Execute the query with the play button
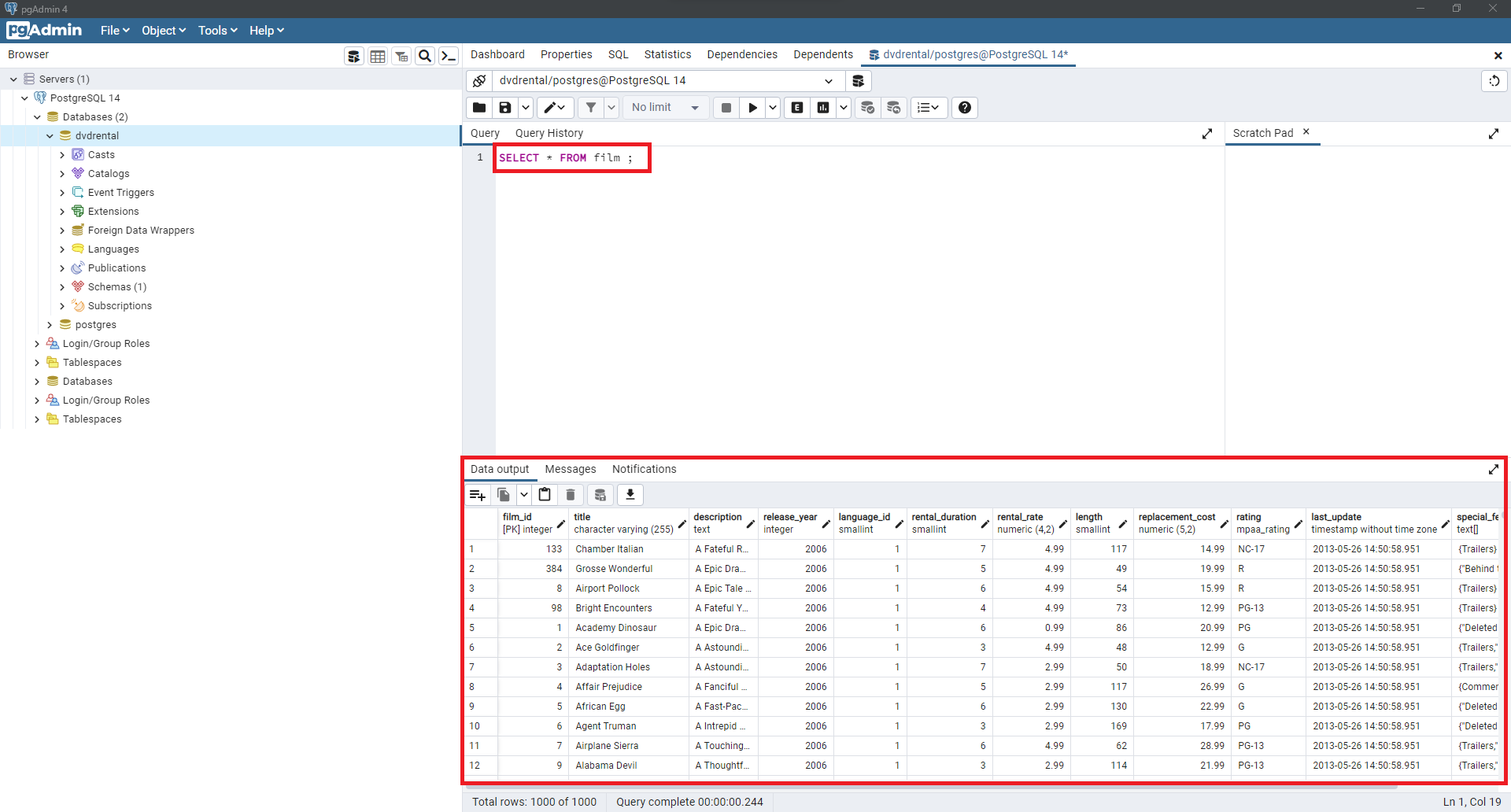Image resolution: width=1511 pixels, height=812 pixels. click(753, 107)
